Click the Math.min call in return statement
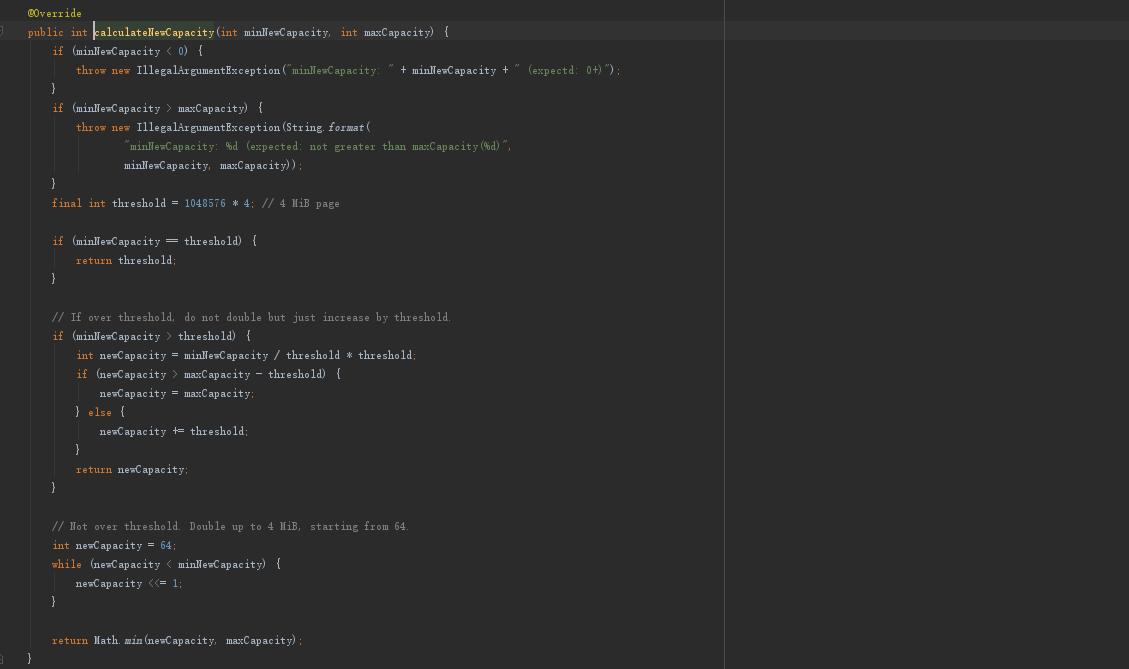This screenshot has height=669, width=1129. (x=116, y=640)
